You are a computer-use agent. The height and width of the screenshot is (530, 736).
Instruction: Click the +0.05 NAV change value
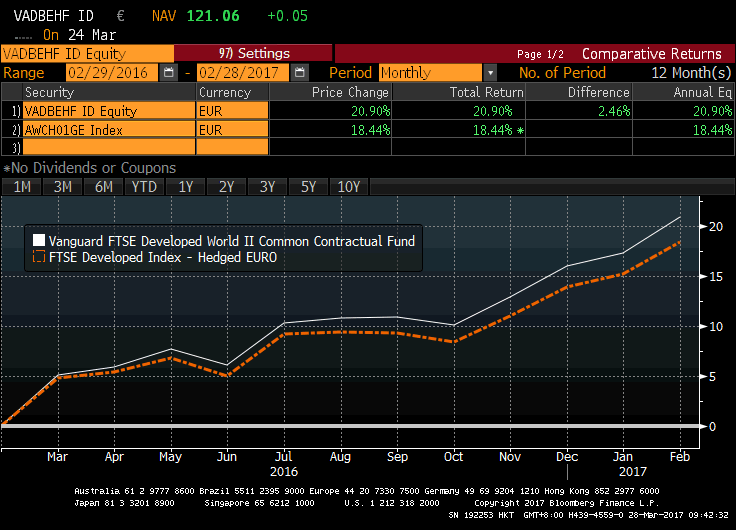[287, 16]
